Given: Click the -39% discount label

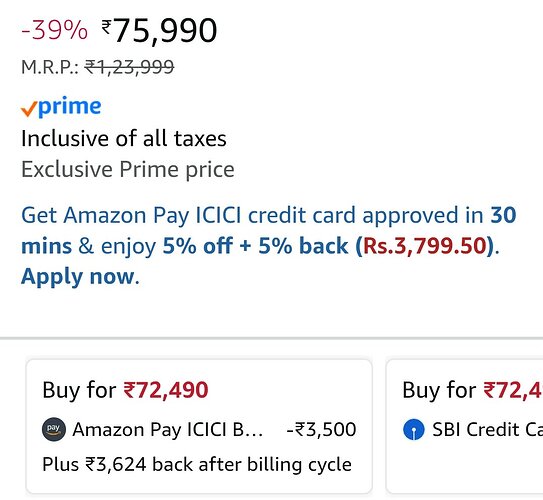Looking at the screenshot, I should (x=54, y=30).
